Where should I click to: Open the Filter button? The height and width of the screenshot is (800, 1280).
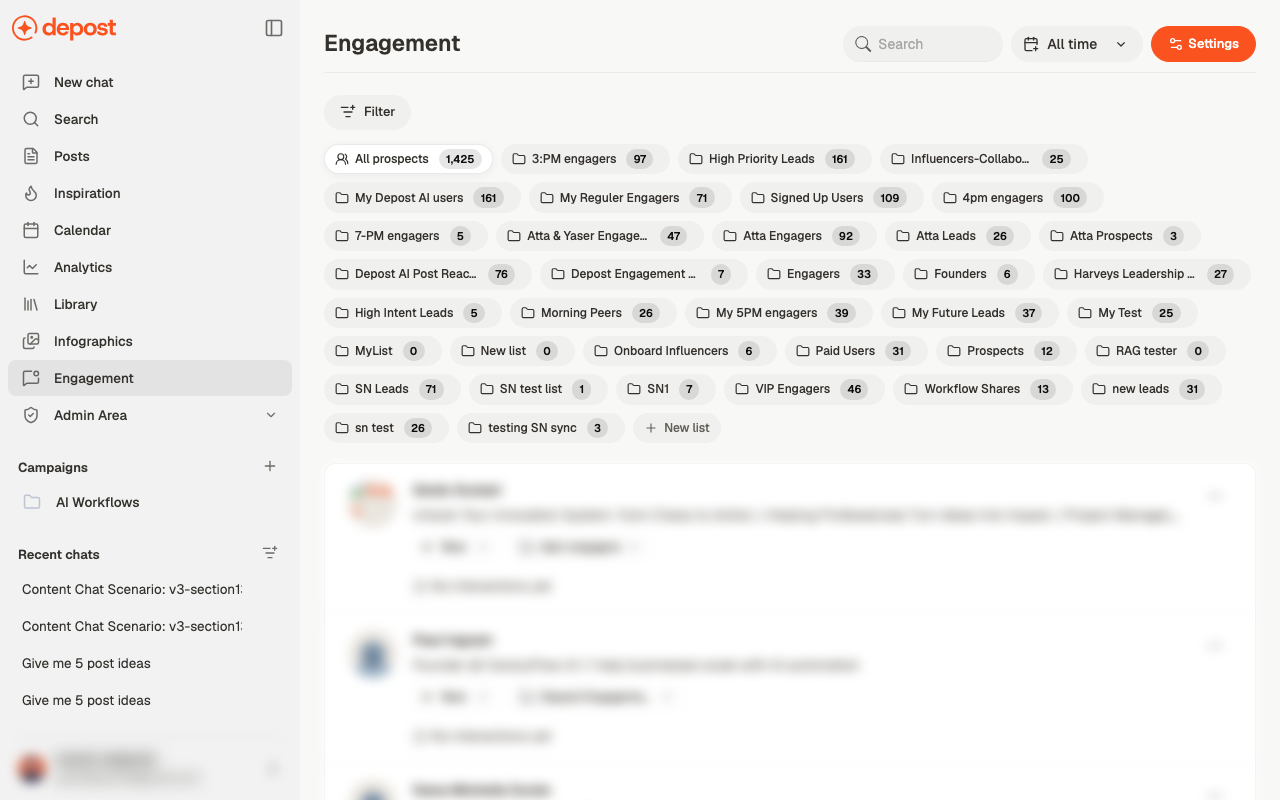point(367,112)
